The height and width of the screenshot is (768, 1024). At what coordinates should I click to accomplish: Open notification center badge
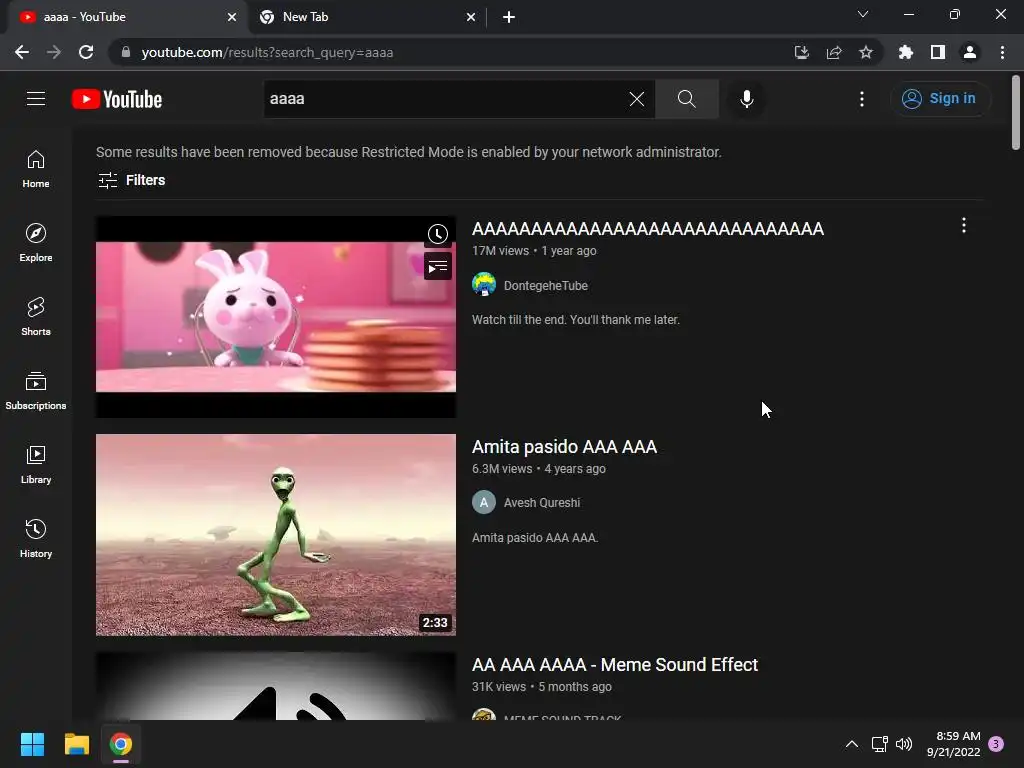(996, 744)
